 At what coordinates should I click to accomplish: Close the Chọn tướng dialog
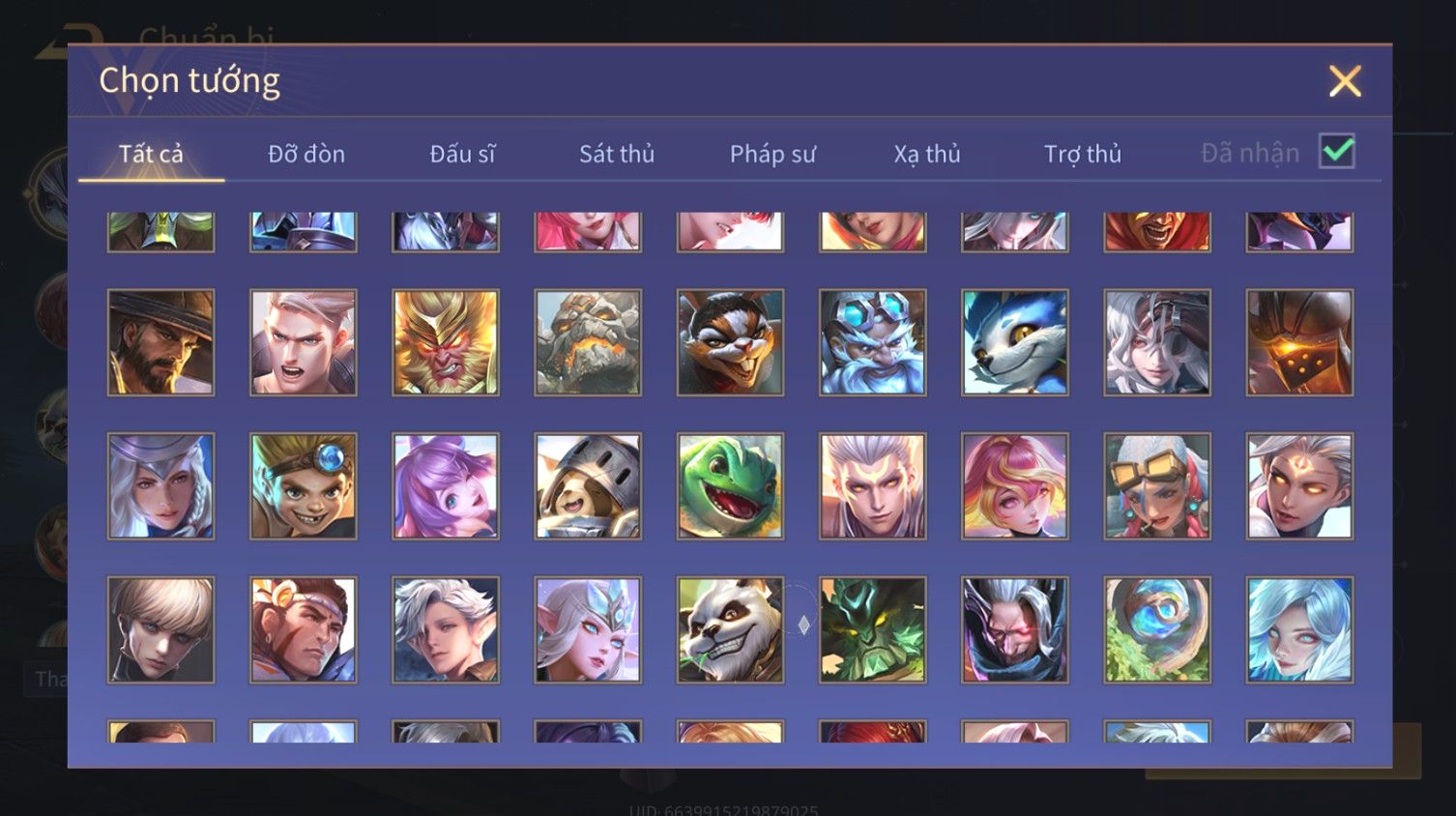point(1345,81)
